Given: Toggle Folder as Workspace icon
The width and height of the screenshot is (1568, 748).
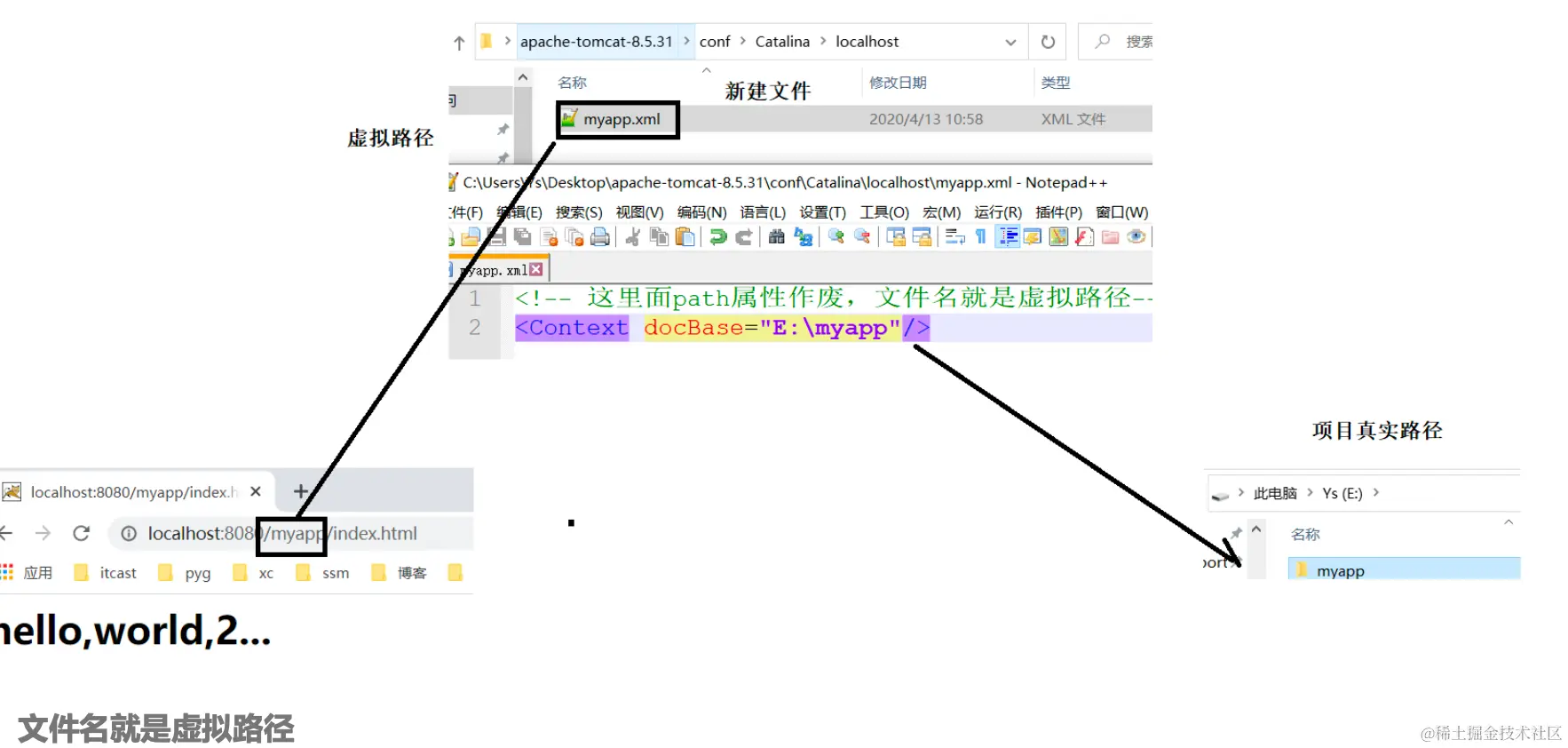Looking at the screenshot, I should pos(1110,236).
